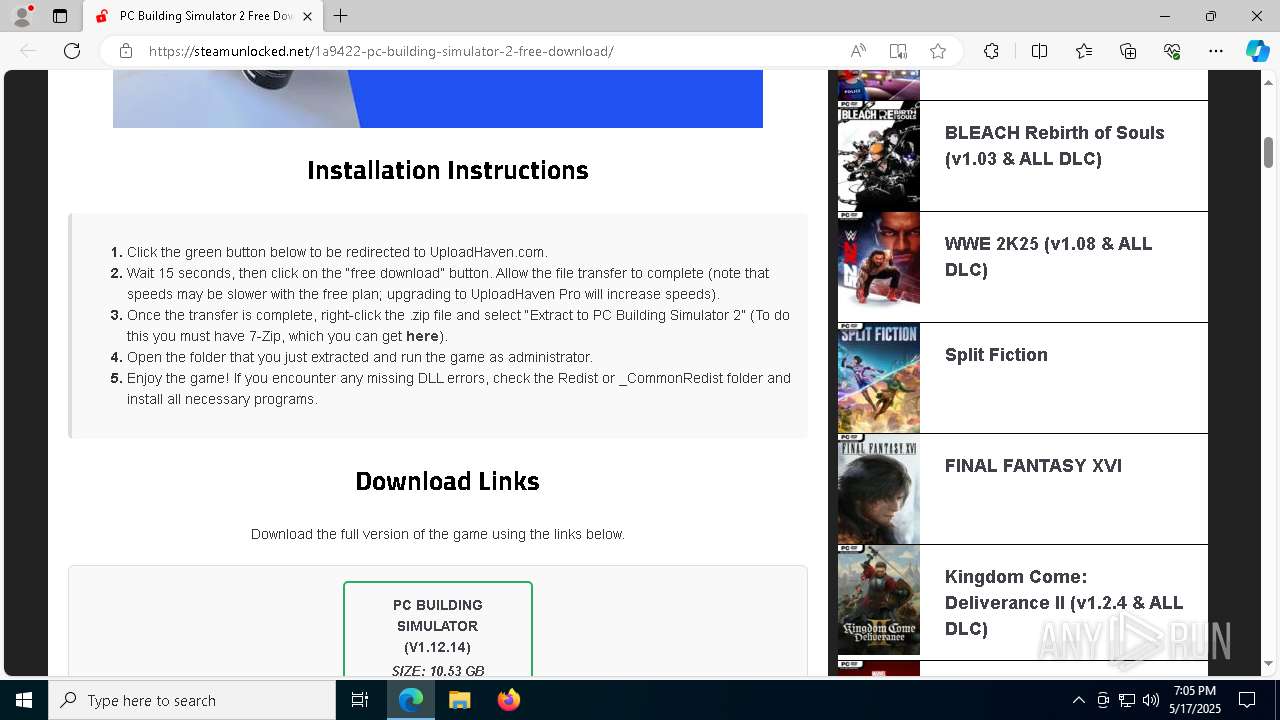Open the Meet Now tray icon
This screenshot has height=720, width=1280.
pos(1102,700)
